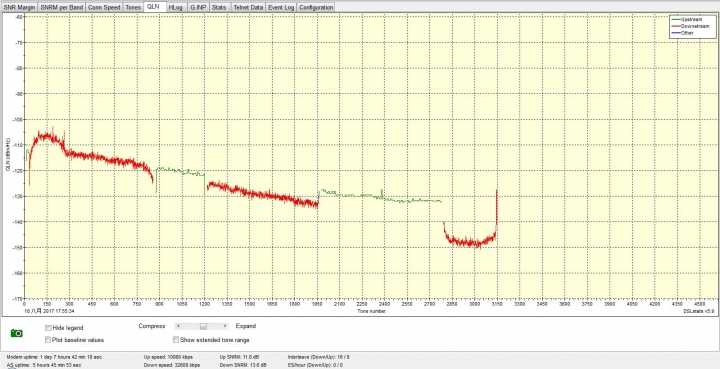Click the Other legend entry
Image resolution: width=720 pixels, height=369 pixels.
coord(682,33)
